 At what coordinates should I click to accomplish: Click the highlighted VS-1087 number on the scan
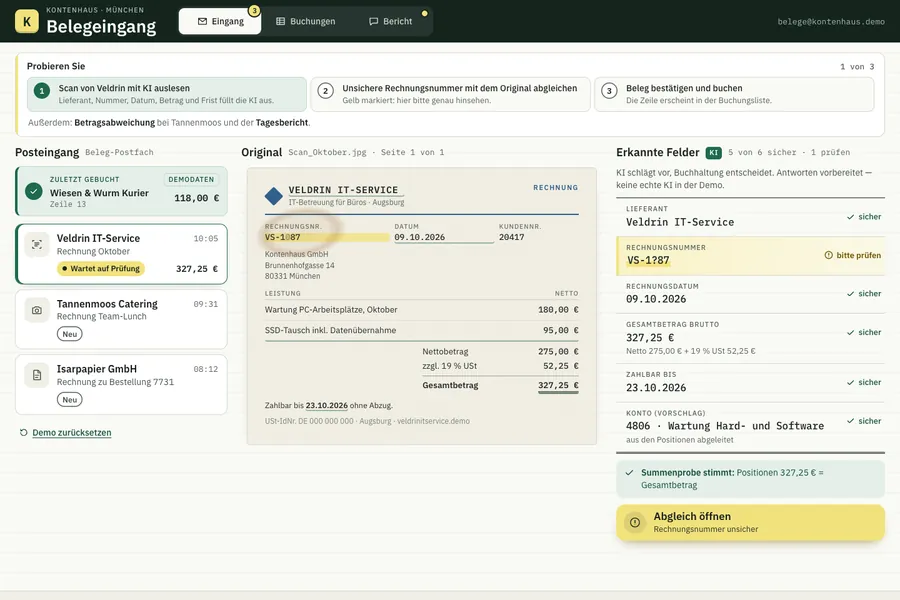282,237
